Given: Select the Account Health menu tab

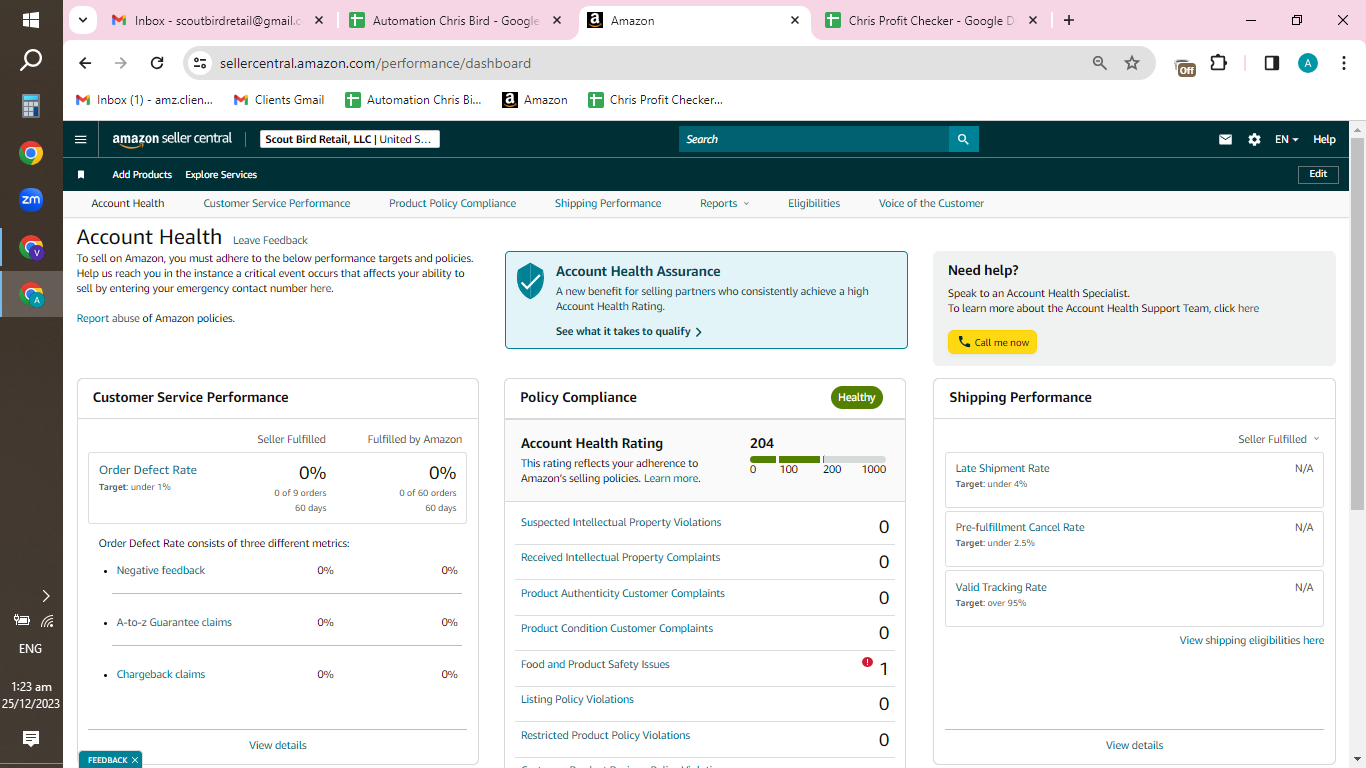Looking at the screenshot, I should click(128, 203).
